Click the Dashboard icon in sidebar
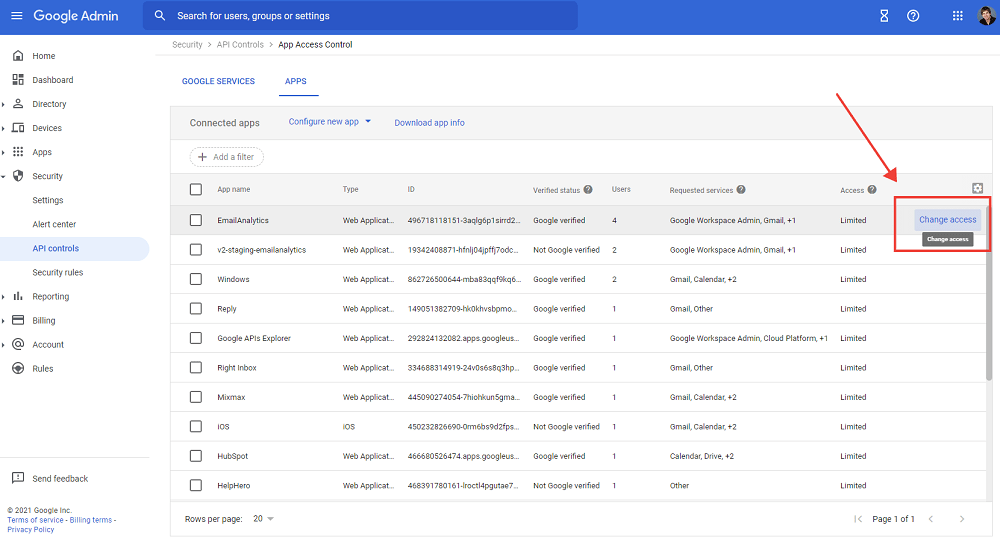1000x540 pixels. [x=18, y=80]
